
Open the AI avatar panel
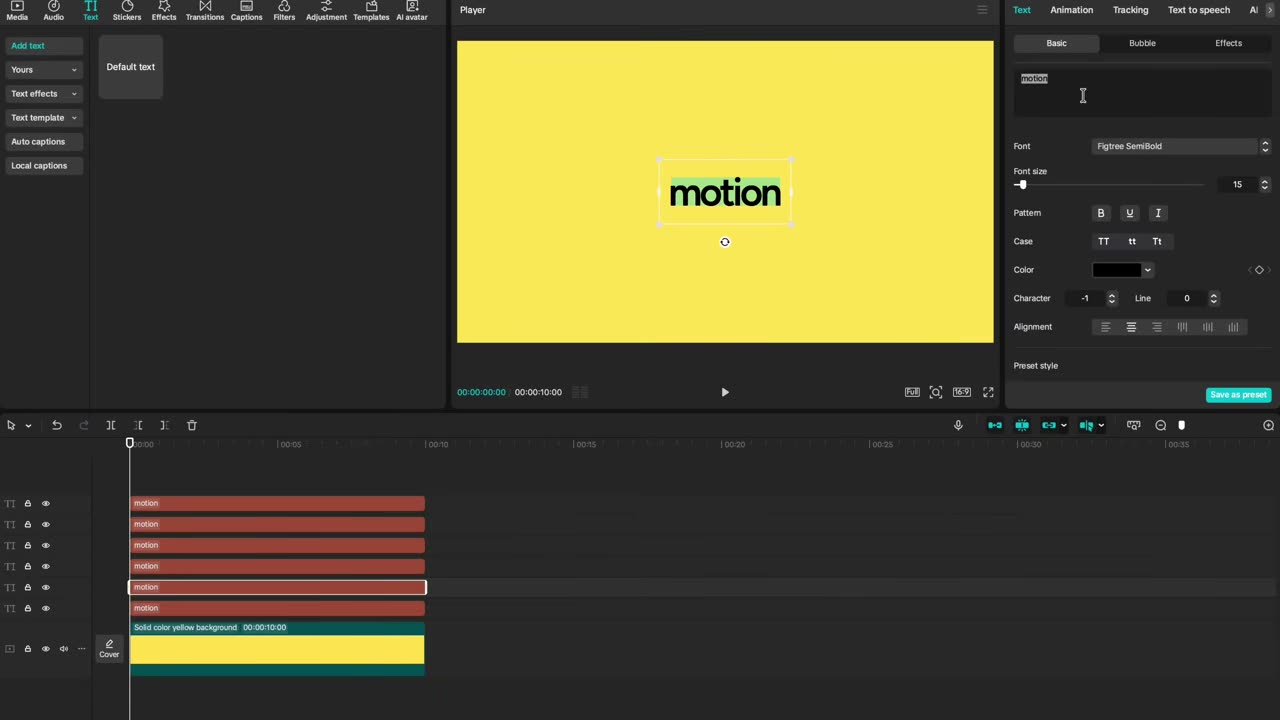coord(412,11)
